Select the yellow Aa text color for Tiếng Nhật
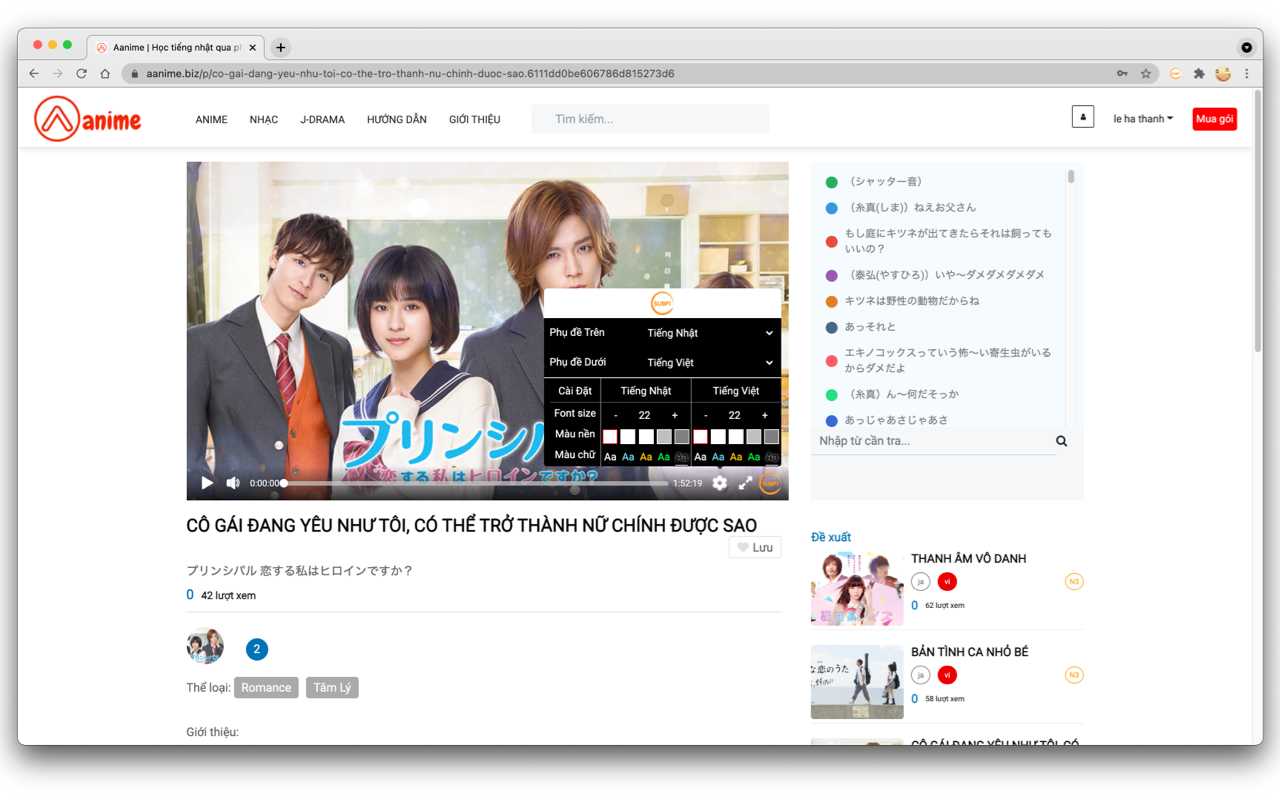Image resolution: width=1280 pixels, height=800 pixels. pos(646,457)
